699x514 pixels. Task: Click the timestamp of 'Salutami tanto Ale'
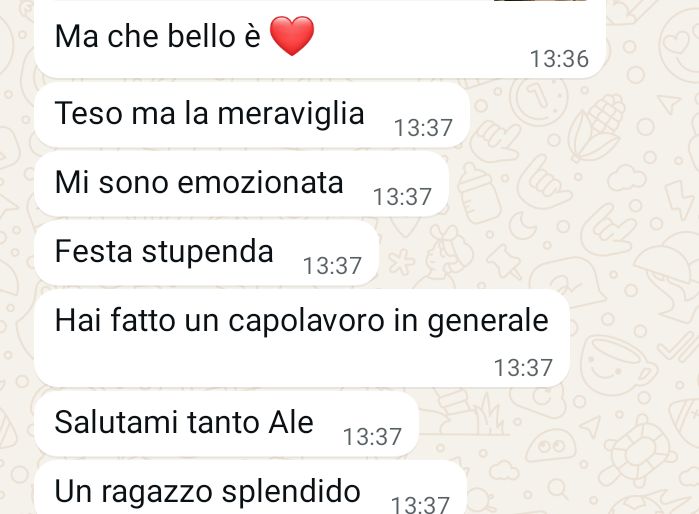[x=372, y=437]
